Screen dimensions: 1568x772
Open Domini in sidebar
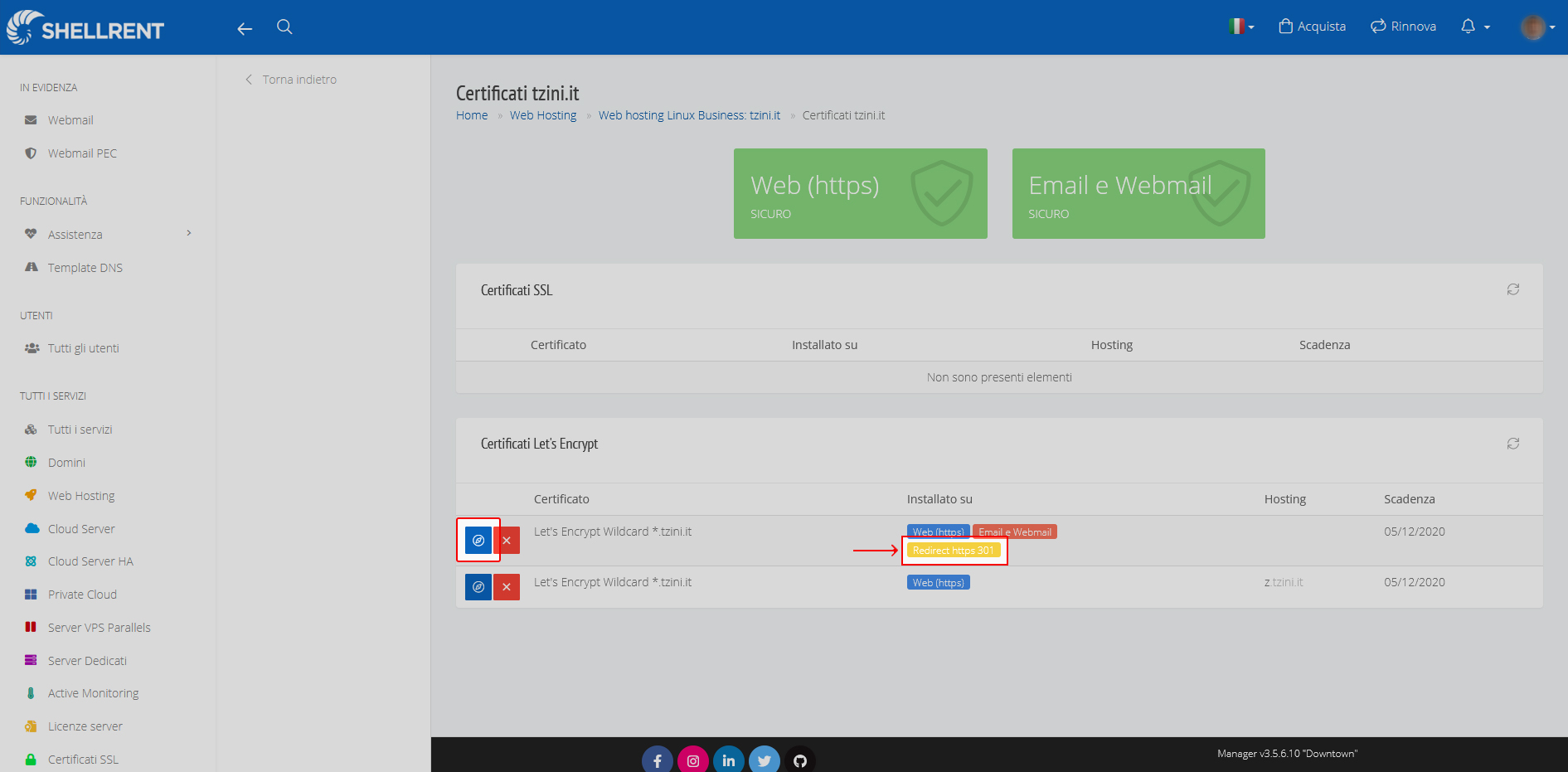[66, 463]
